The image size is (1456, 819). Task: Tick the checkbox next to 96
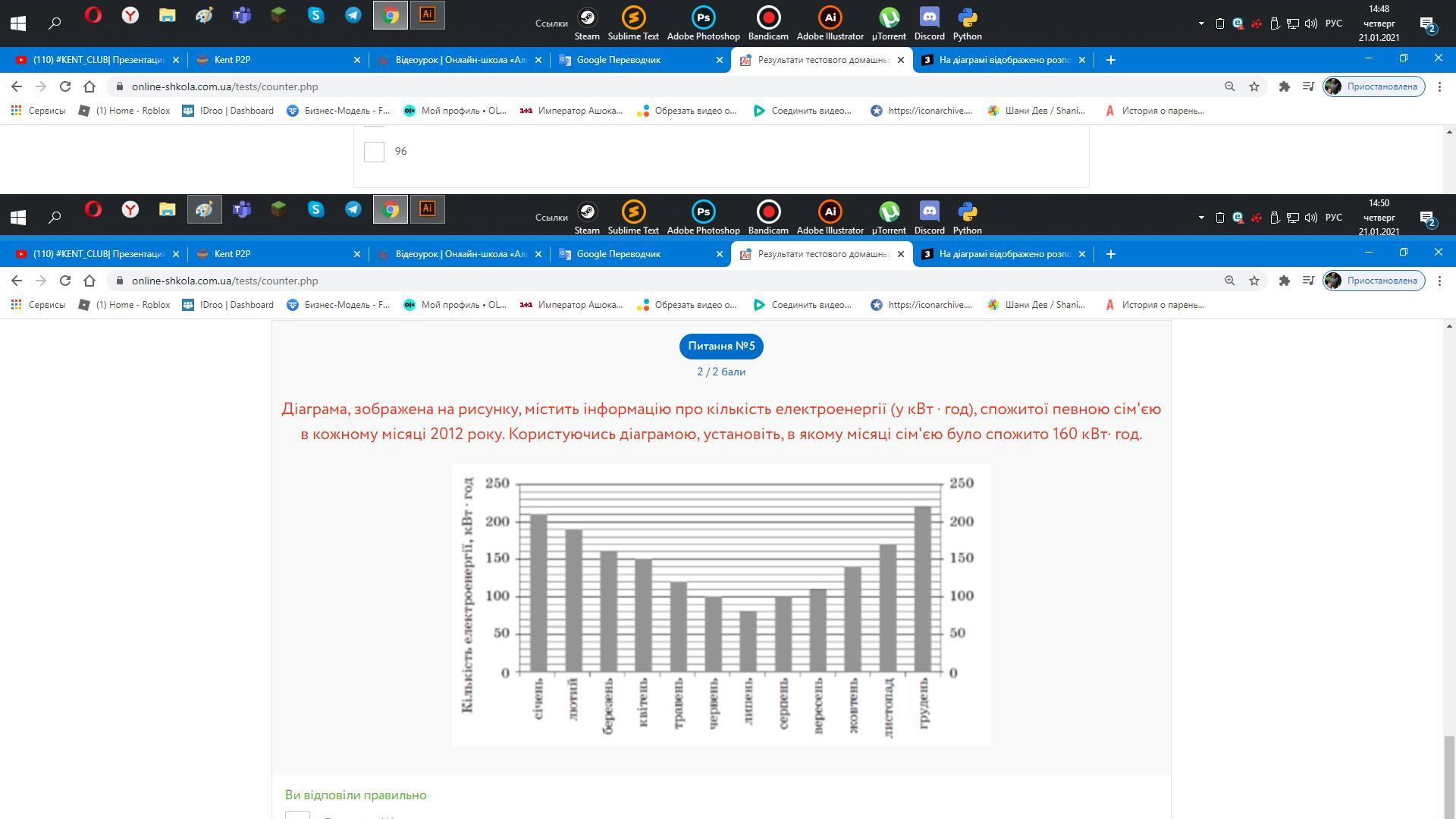(374, 152)
